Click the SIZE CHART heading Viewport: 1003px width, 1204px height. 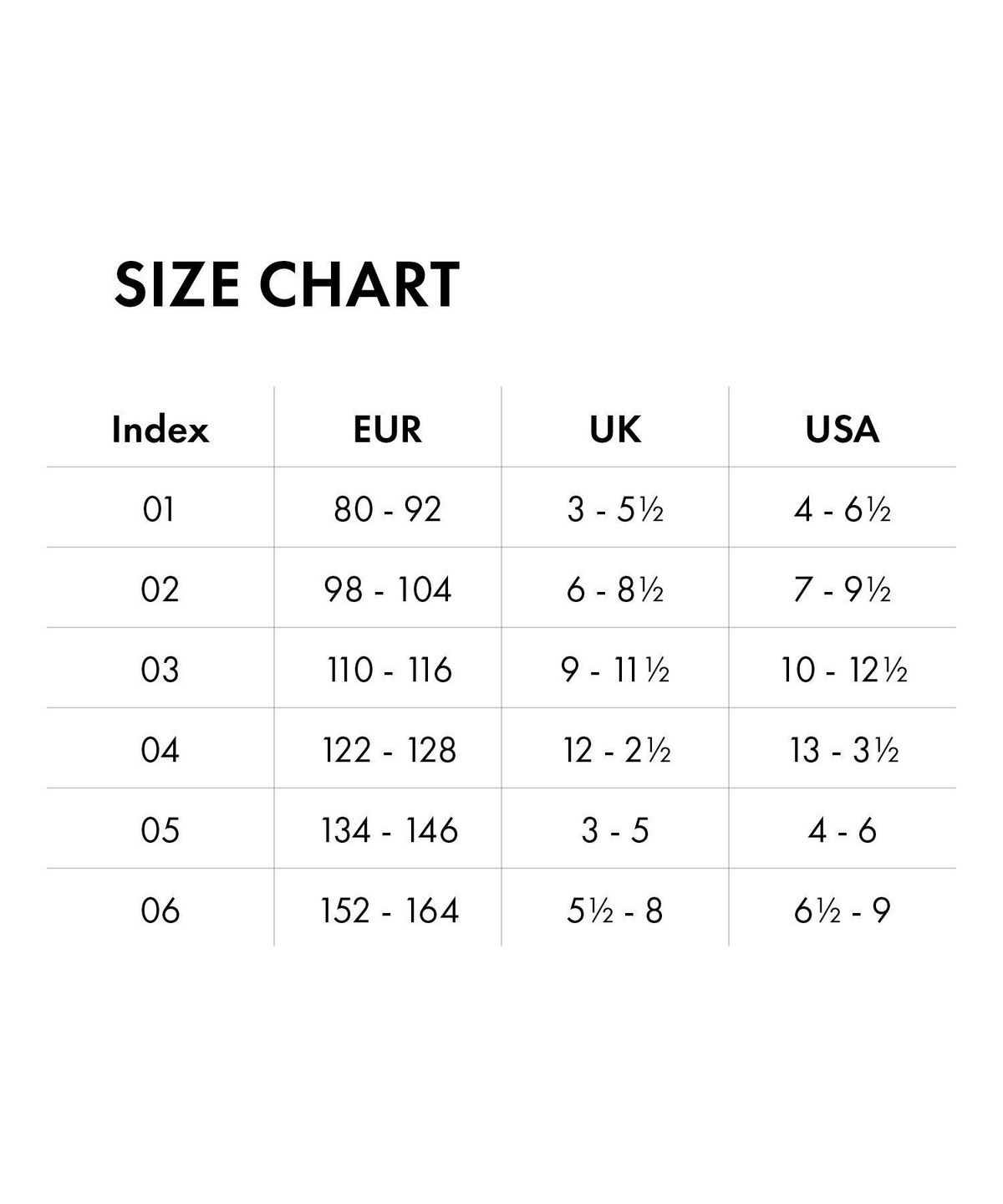[287, 284]
